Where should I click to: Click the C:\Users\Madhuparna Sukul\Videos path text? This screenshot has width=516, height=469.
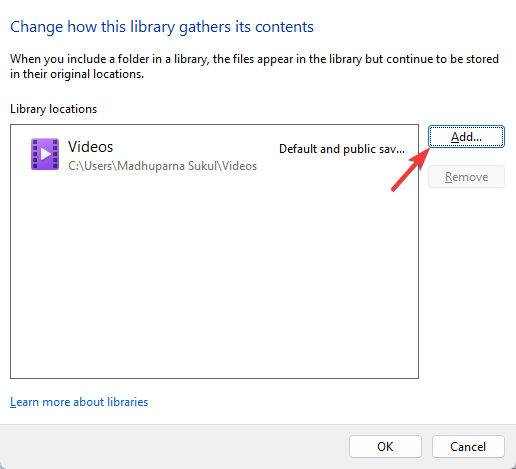coord(163,166)
